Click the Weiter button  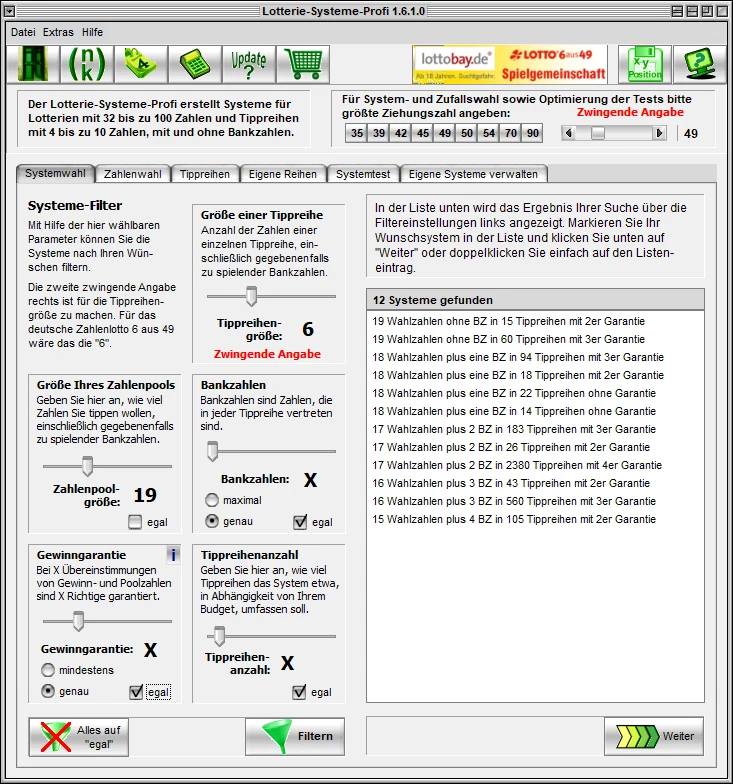click(x=654, y=736)
